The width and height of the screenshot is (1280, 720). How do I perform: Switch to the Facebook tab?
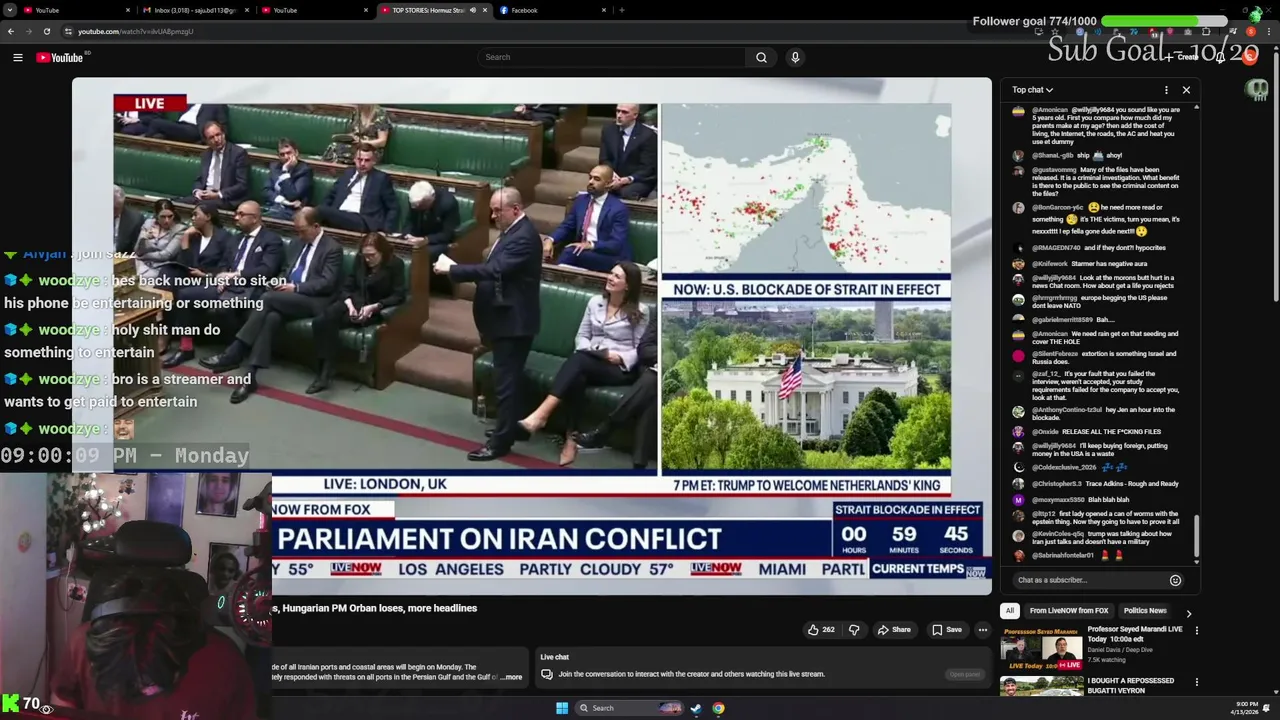[550, 10]
